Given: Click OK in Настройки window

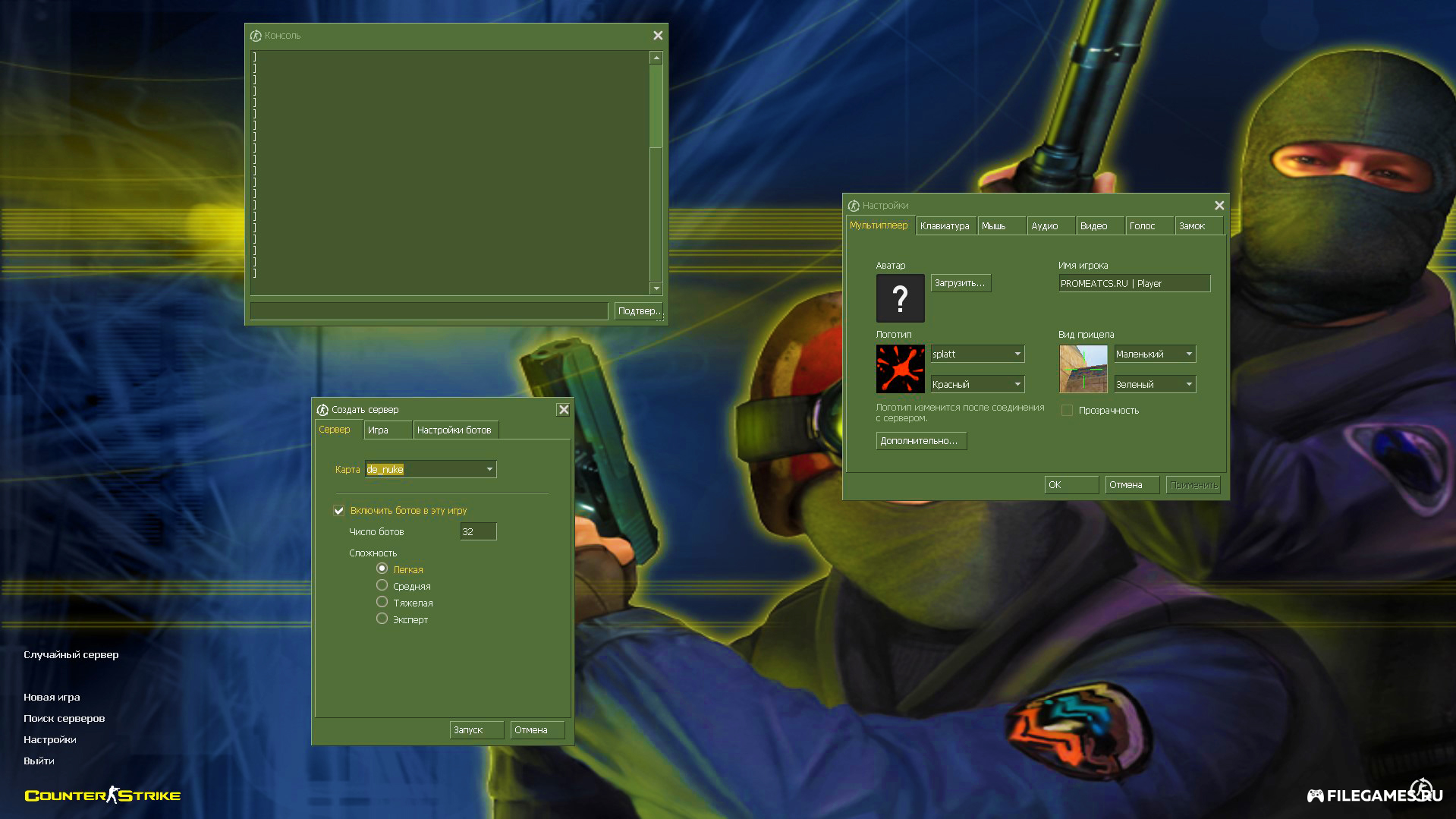Looking at the screenshot, I should [1071, 485].
